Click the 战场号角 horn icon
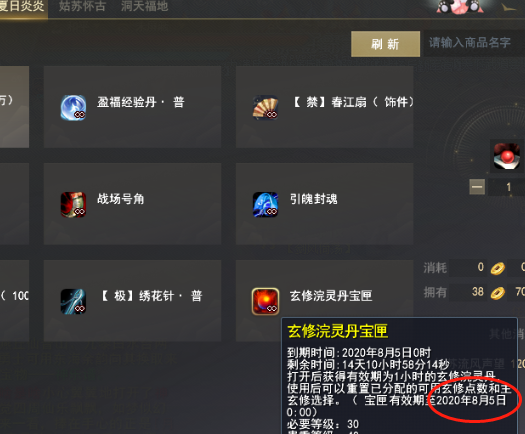The height and width of the screenshot is (434, 525). 73,205
